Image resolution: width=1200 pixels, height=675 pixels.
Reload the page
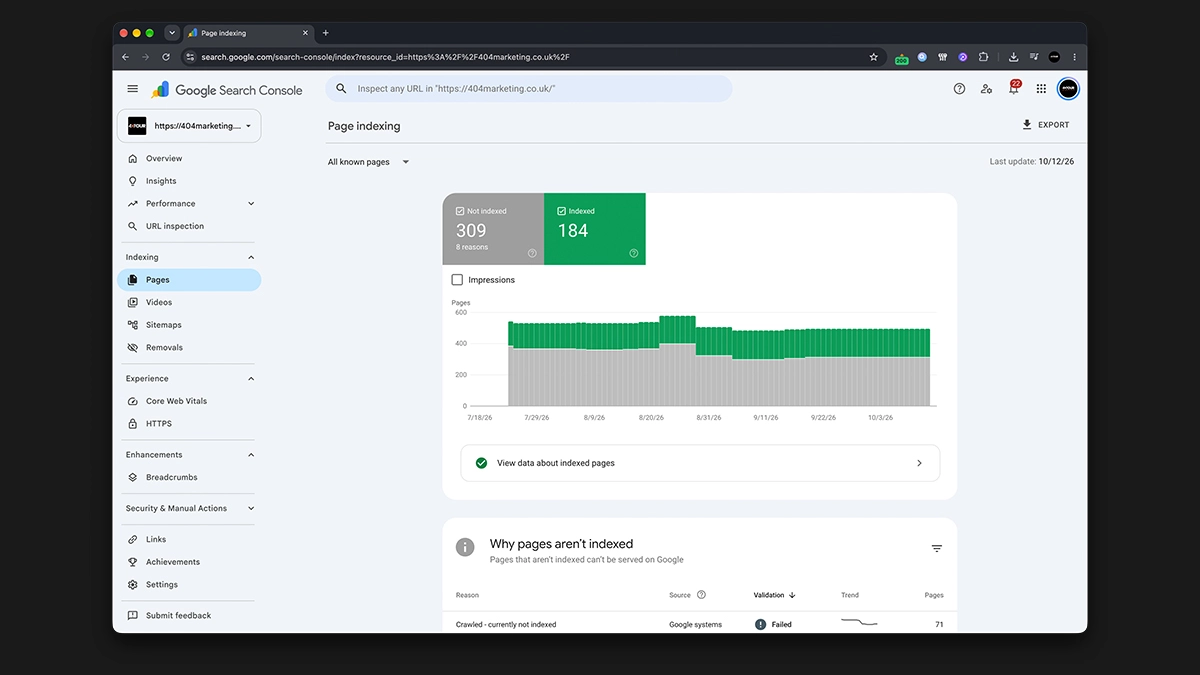tap(166, 57)
